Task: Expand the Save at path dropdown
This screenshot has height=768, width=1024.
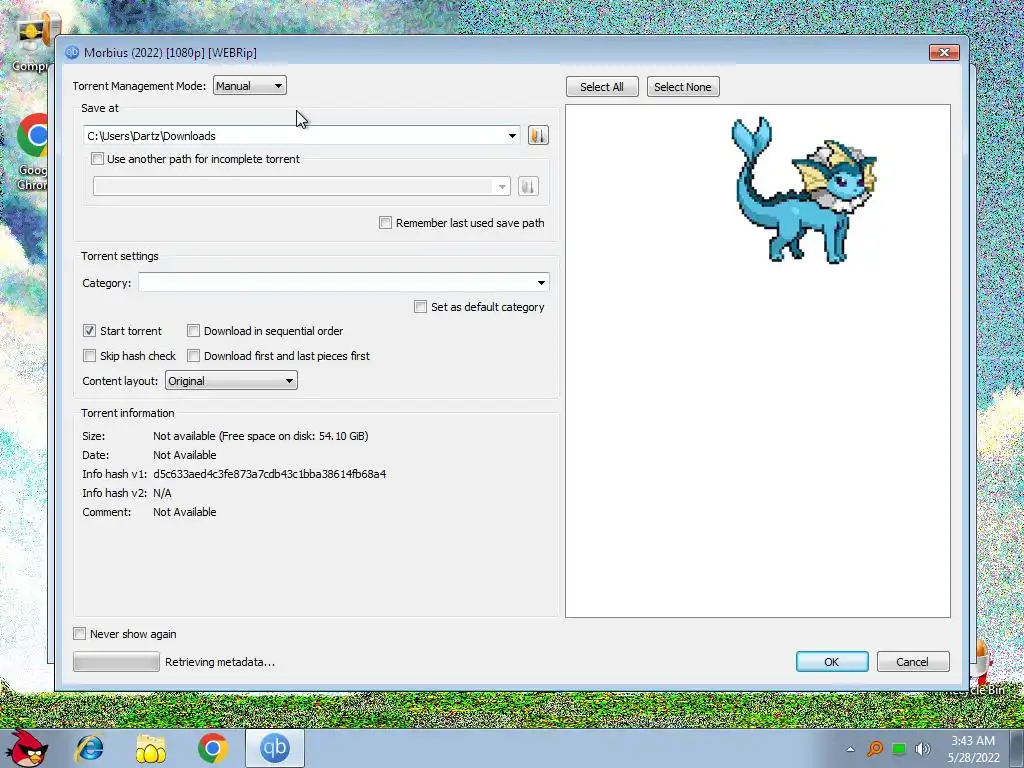Action: pyautogui.click(x=512, y=136)
